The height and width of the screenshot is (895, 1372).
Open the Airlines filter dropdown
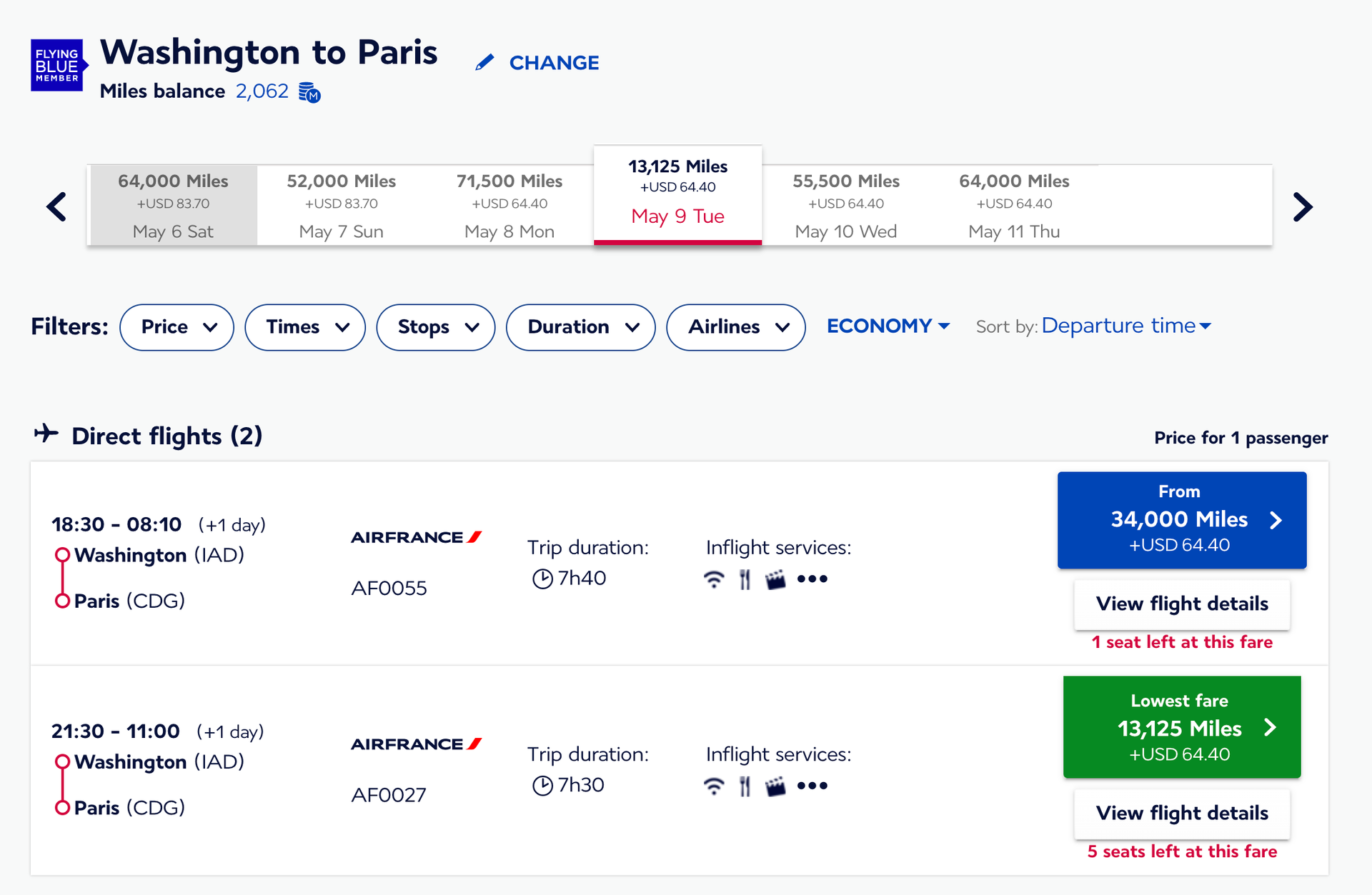click(735, 327)
